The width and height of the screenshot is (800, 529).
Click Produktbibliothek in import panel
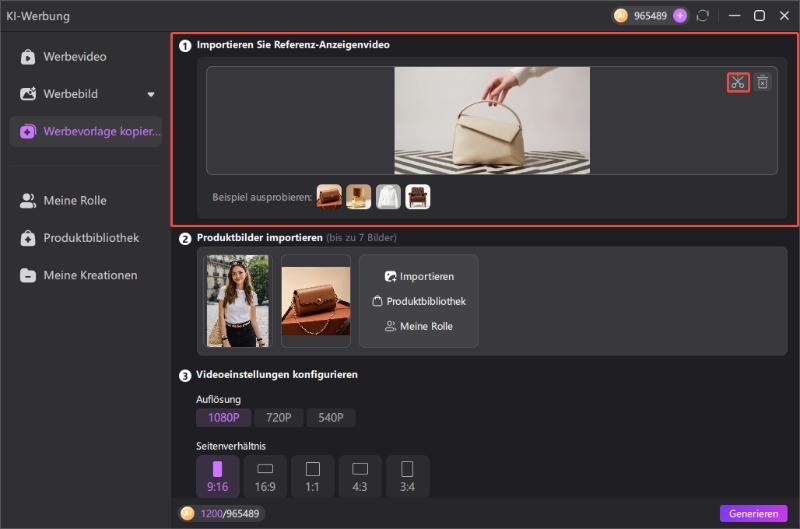tap(419, 301)
